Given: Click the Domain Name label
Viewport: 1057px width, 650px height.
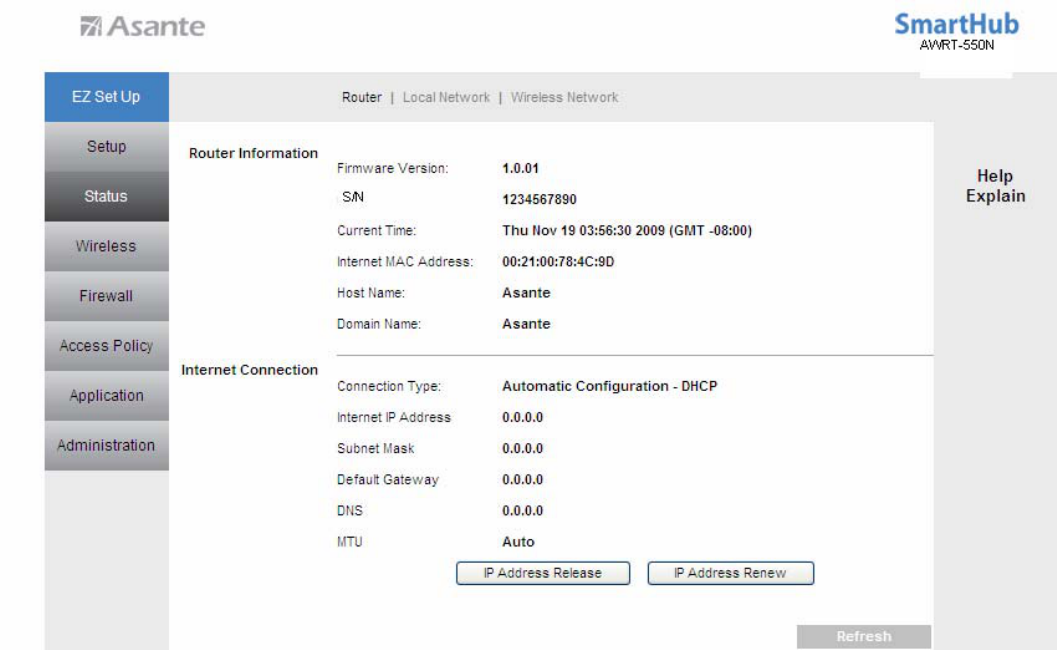Looking at the screenshot, I should click(x=379, y=324).
